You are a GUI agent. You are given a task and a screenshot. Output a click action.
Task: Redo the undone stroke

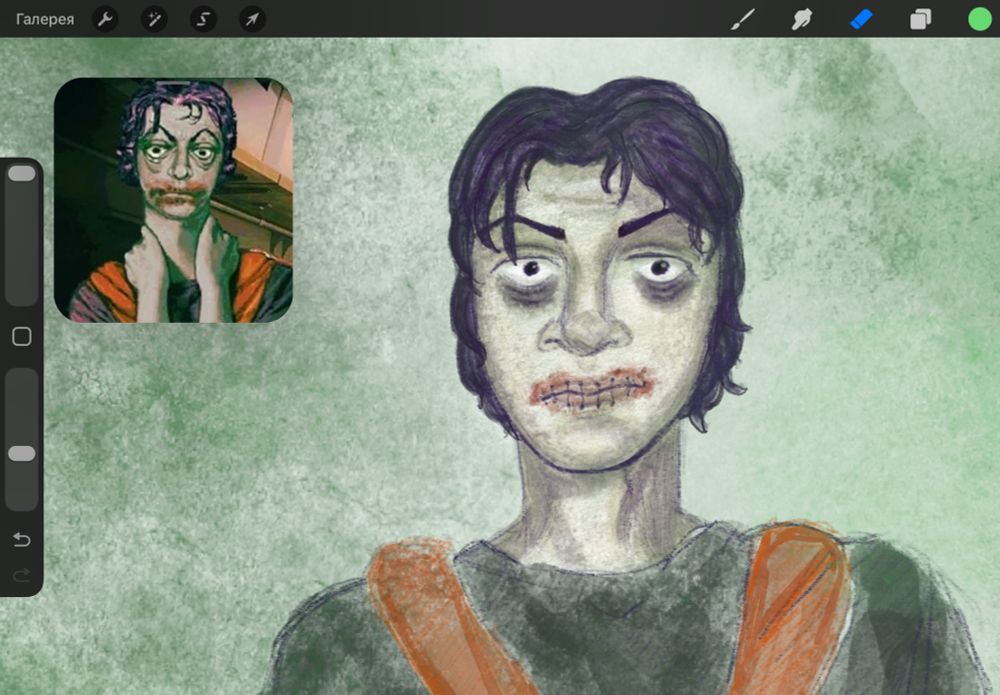click(22, 576)
